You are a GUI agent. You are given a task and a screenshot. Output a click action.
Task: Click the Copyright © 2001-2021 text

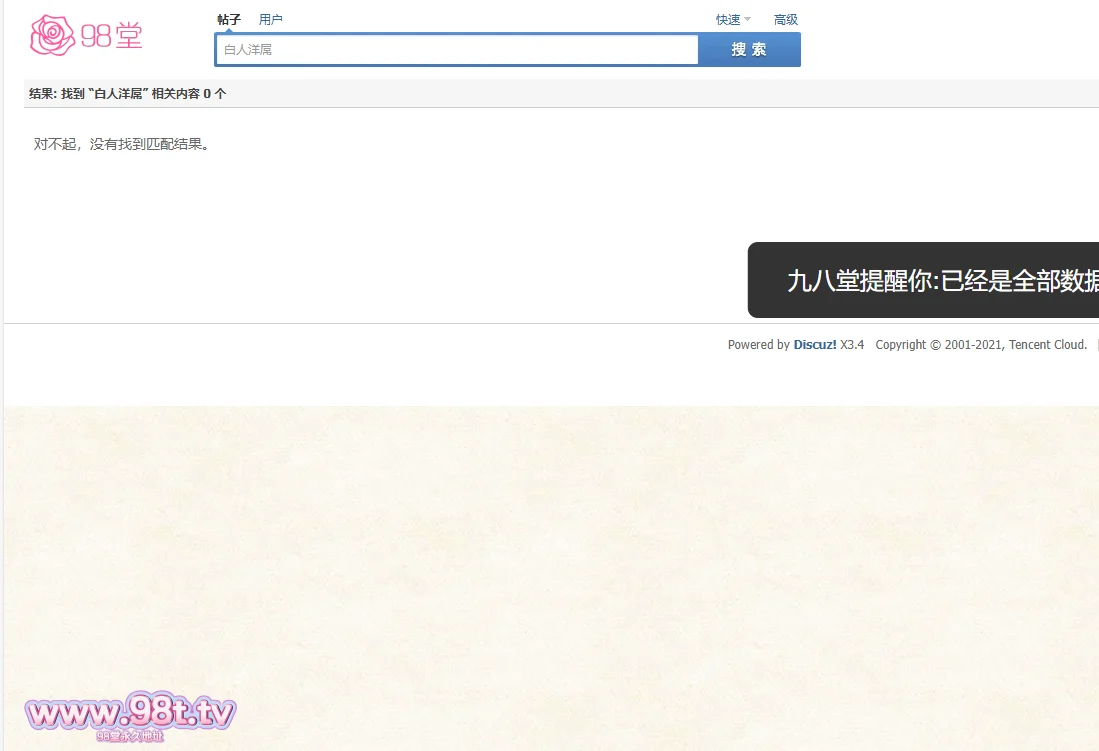pyautogui.click(x=939, y=345)
